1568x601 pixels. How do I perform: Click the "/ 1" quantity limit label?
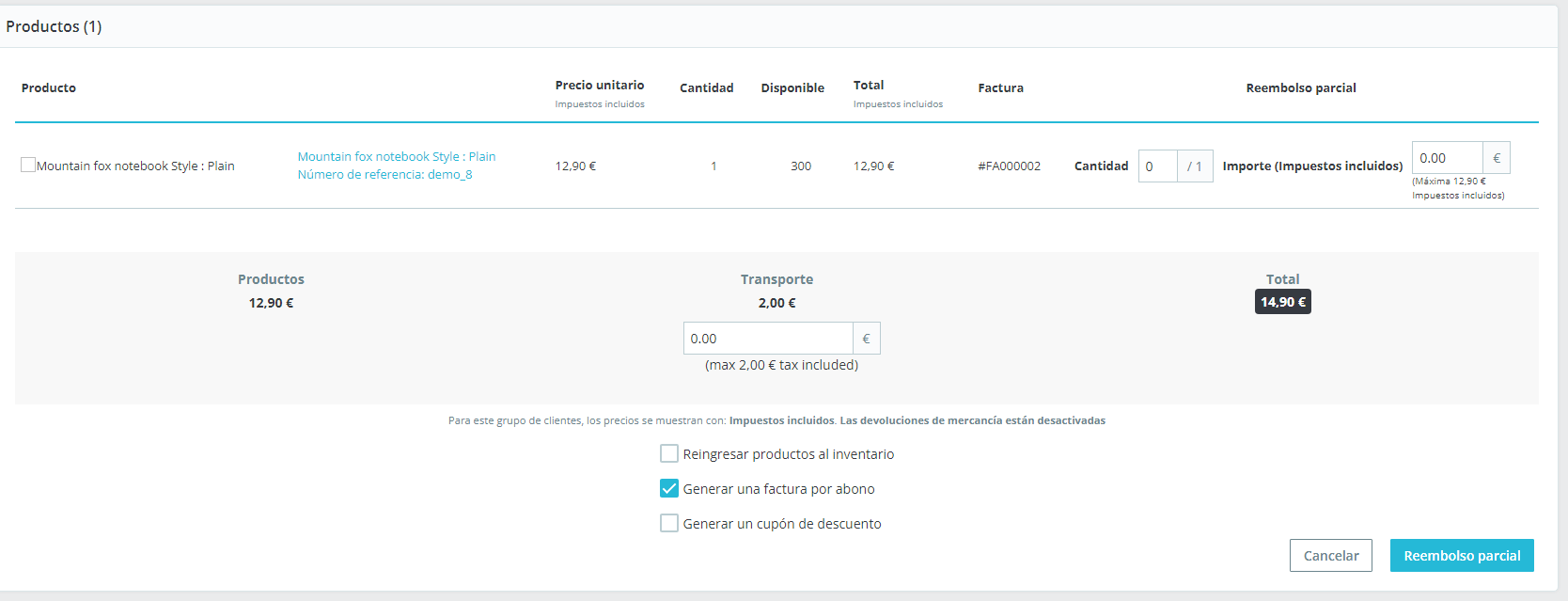click(1195, 166)
